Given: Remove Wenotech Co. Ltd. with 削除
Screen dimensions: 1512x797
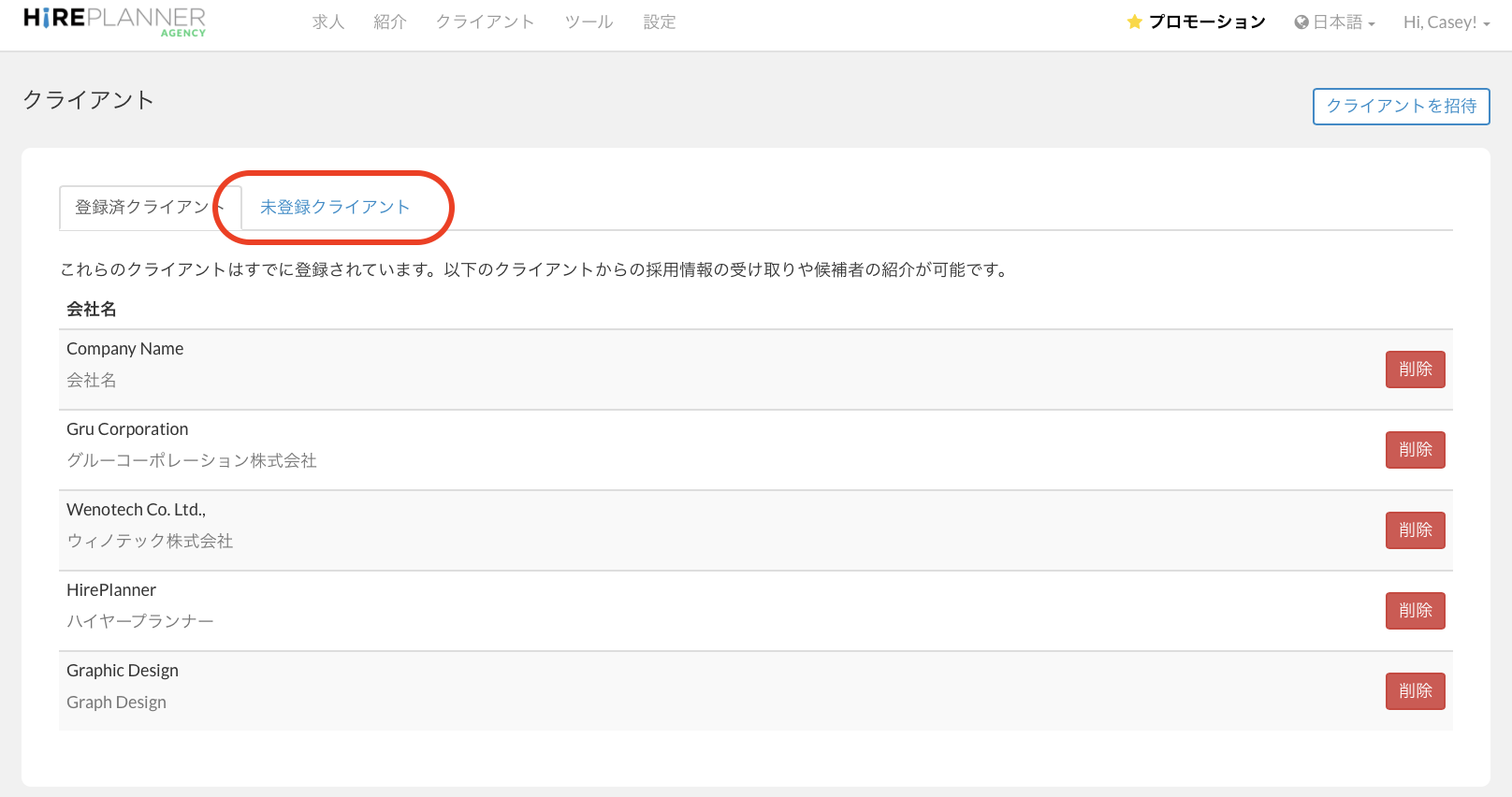Looking at the screenshot, I should (x=1415, y=530).
